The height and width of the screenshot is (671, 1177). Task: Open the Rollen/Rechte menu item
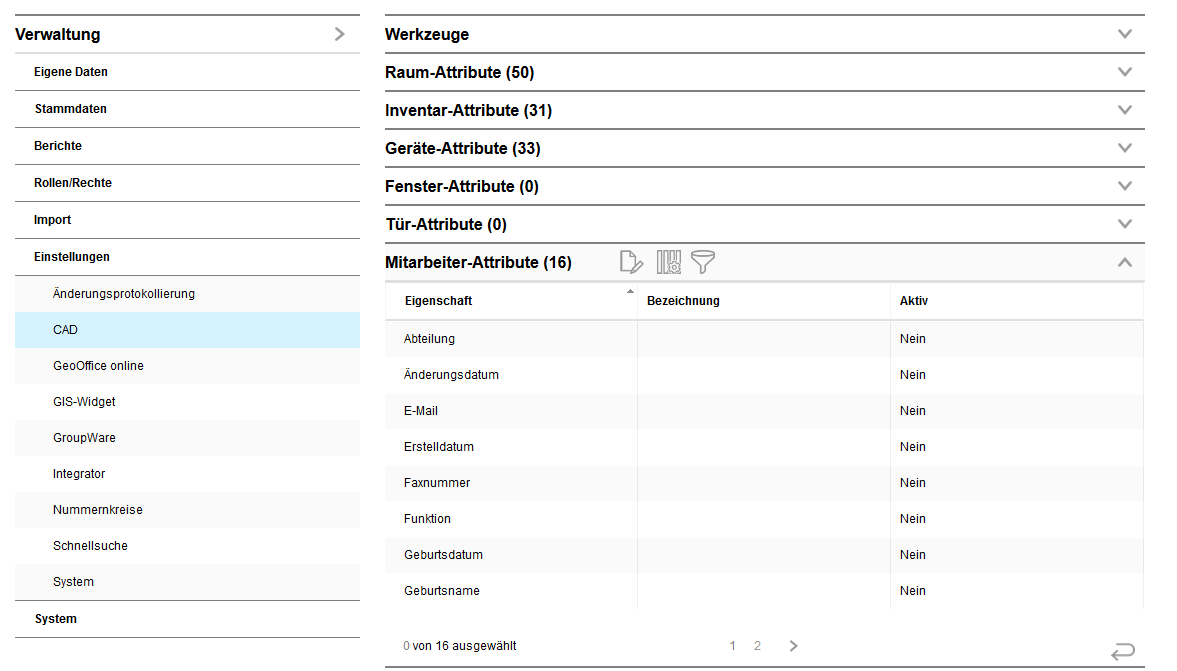click(73, 183)
